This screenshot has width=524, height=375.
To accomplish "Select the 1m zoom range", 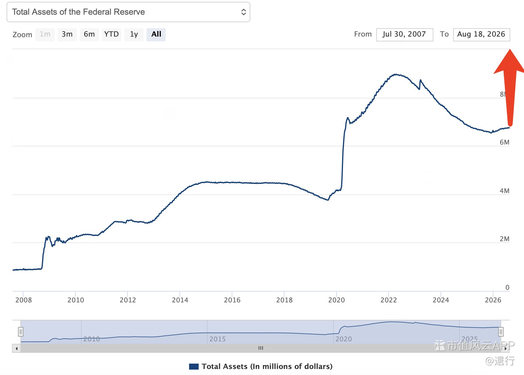I will 45,34.
